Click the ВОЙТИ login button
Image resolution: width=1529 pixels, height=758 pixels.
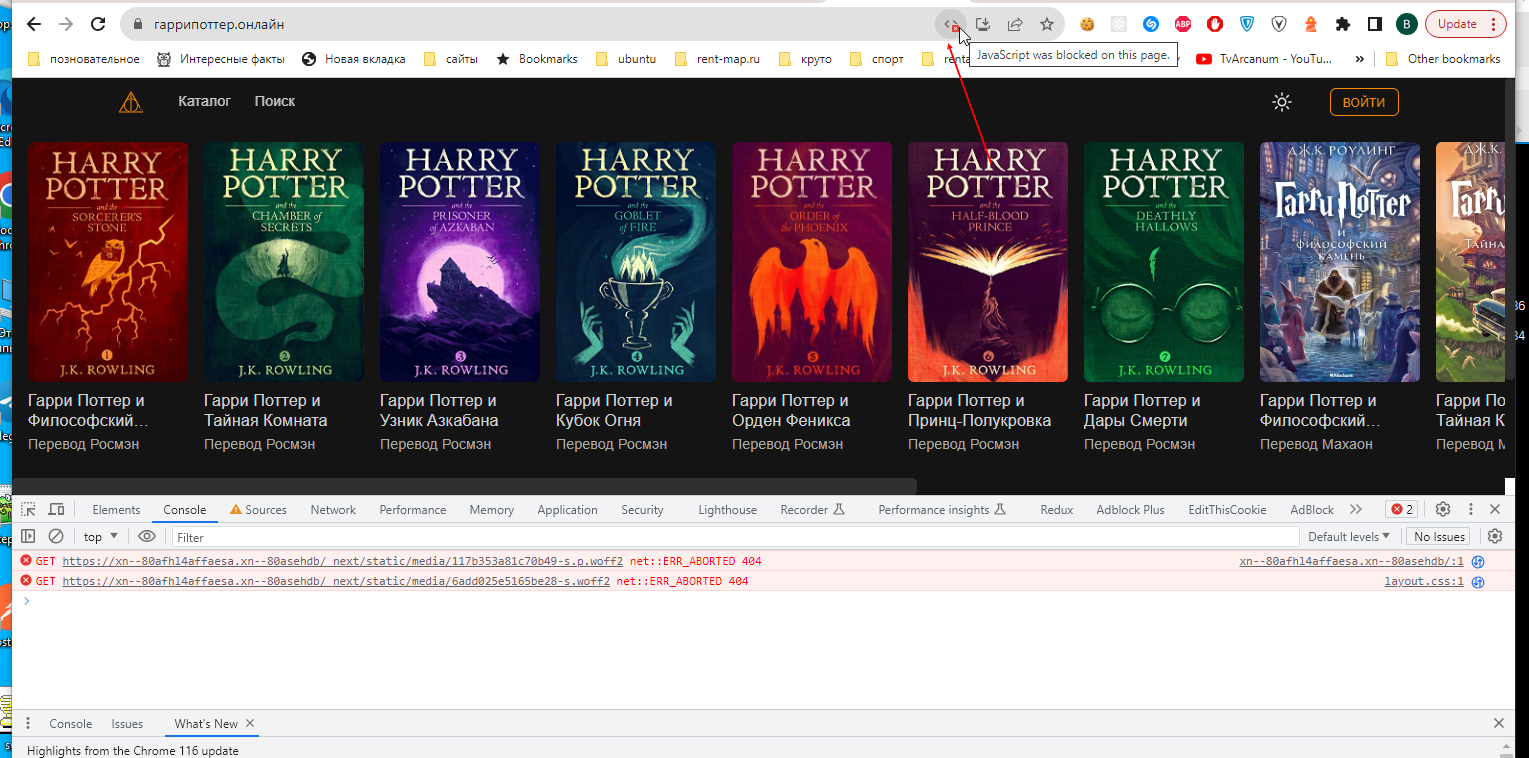1363,101
